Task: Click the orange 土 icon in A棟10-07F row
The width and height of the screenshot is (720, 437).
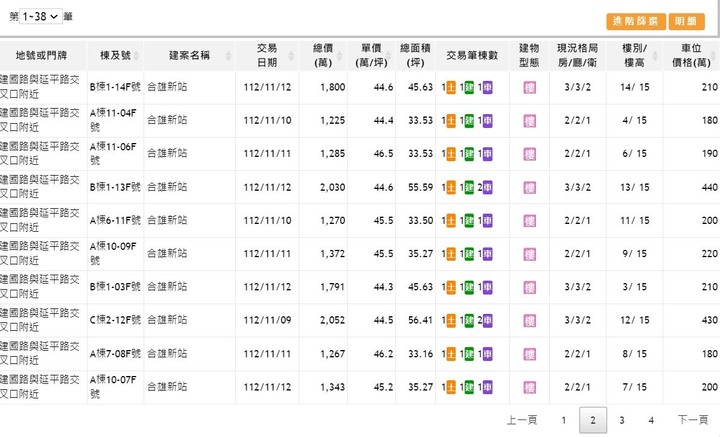Action: pyautogui.click(x=450, y=386)
